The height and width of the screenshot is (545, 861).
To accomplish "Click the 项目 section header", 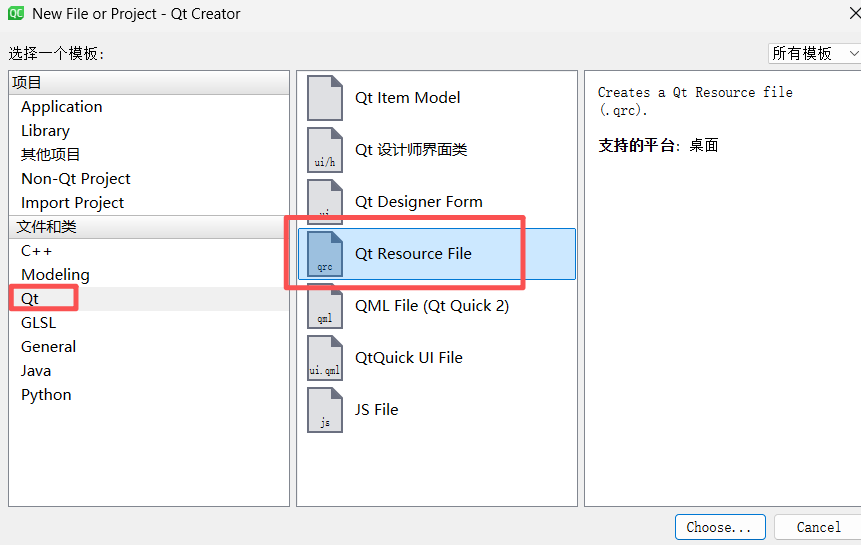I will click(x=149, y=83).
